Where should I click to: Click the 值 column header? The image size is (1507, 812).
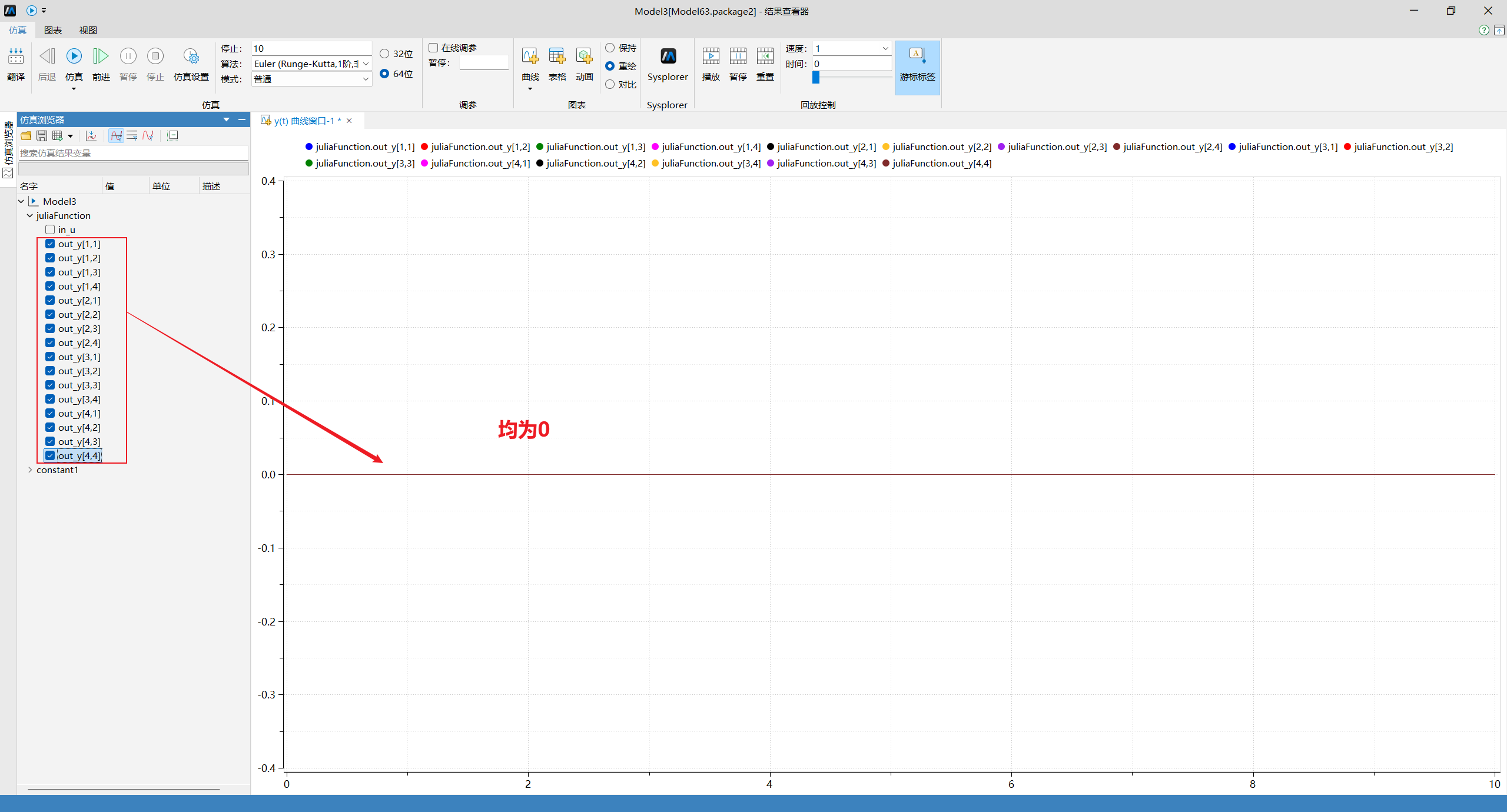tap(126, 186)
